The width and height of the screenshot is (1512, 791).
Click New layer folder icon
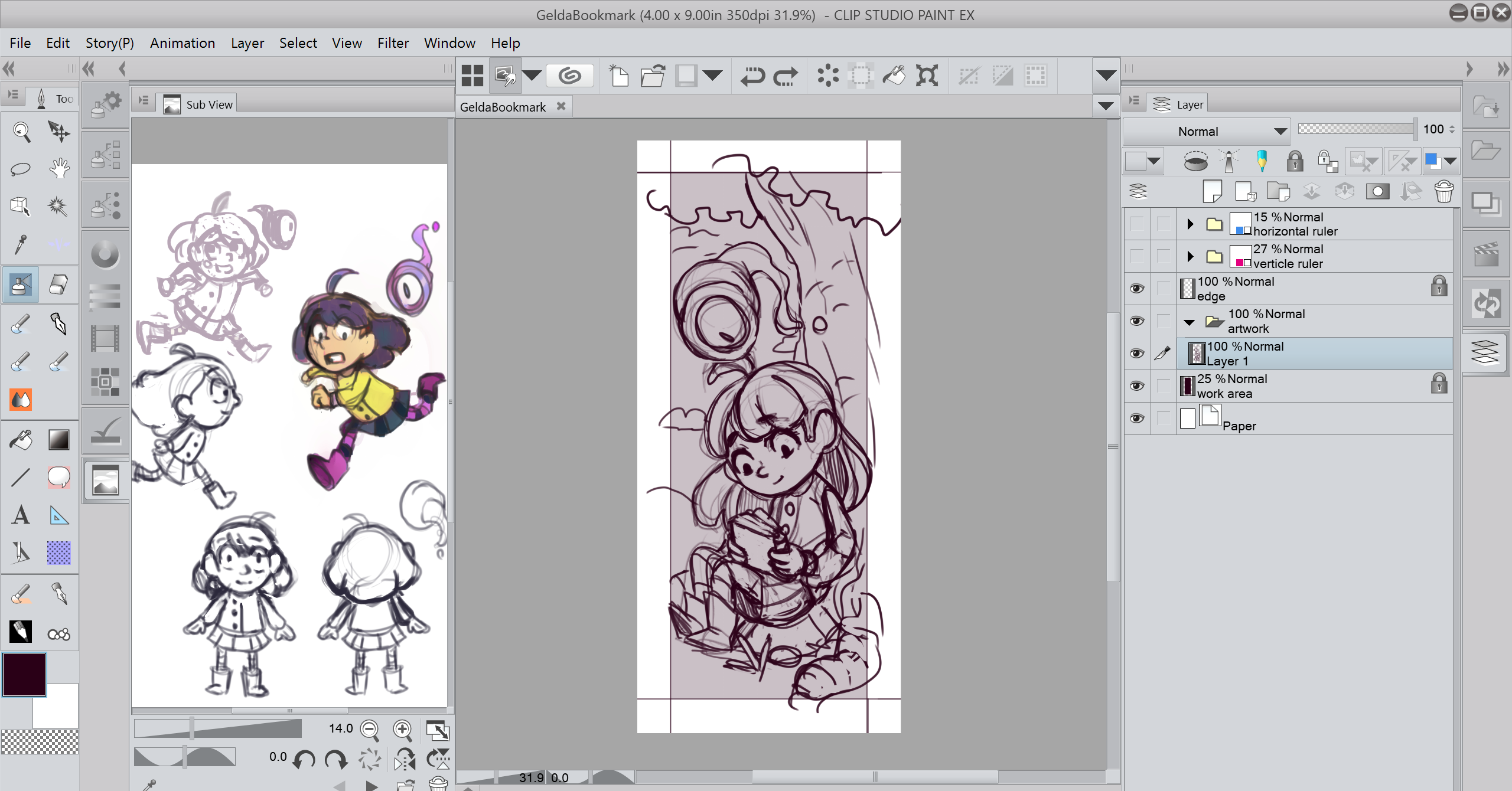(1279, 192)
